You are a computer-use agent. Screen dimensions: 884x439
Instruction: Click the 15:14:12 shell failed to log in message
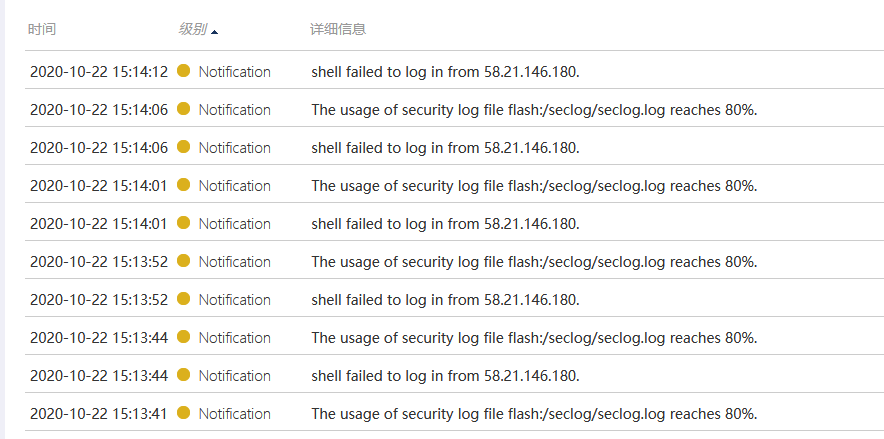click(x=445, y=72)
